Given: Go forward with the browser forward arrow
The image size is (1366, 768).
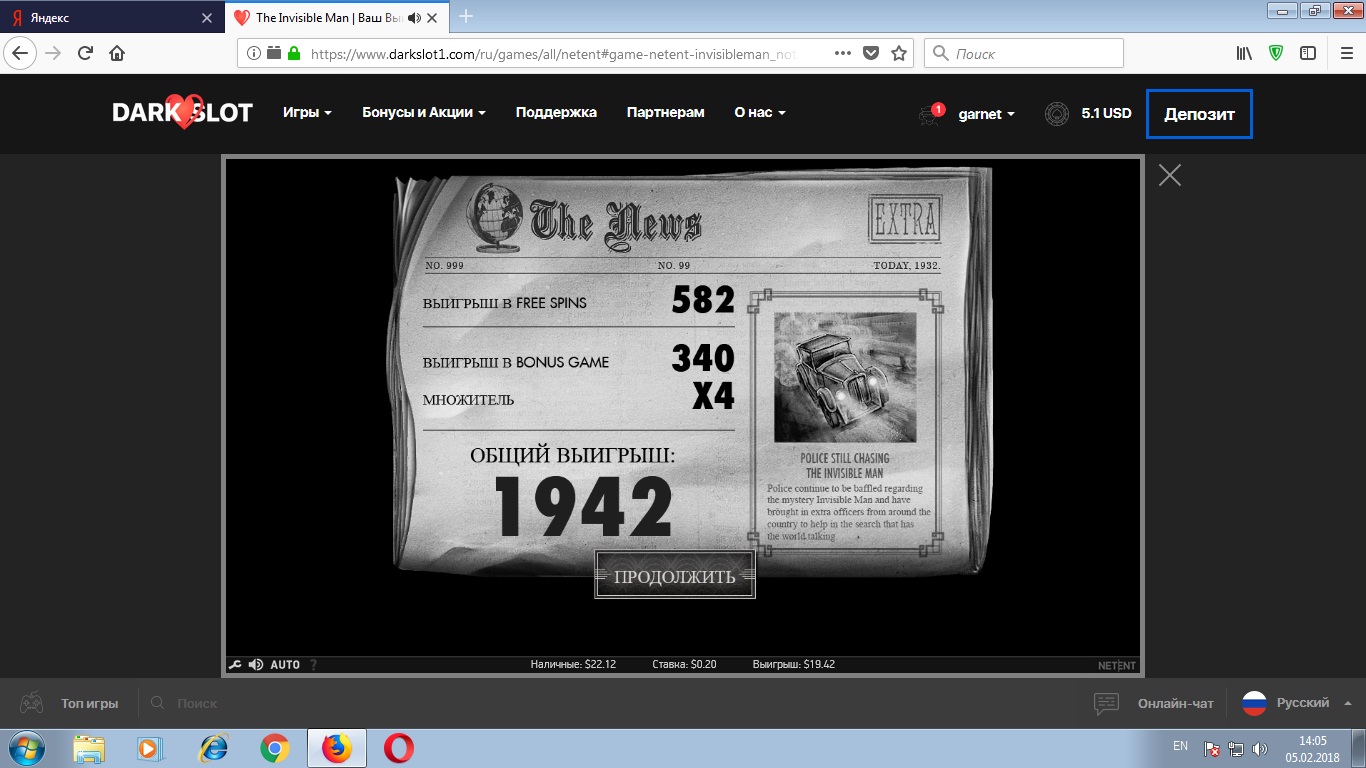Looking at the screenshot, I should 53,53.
